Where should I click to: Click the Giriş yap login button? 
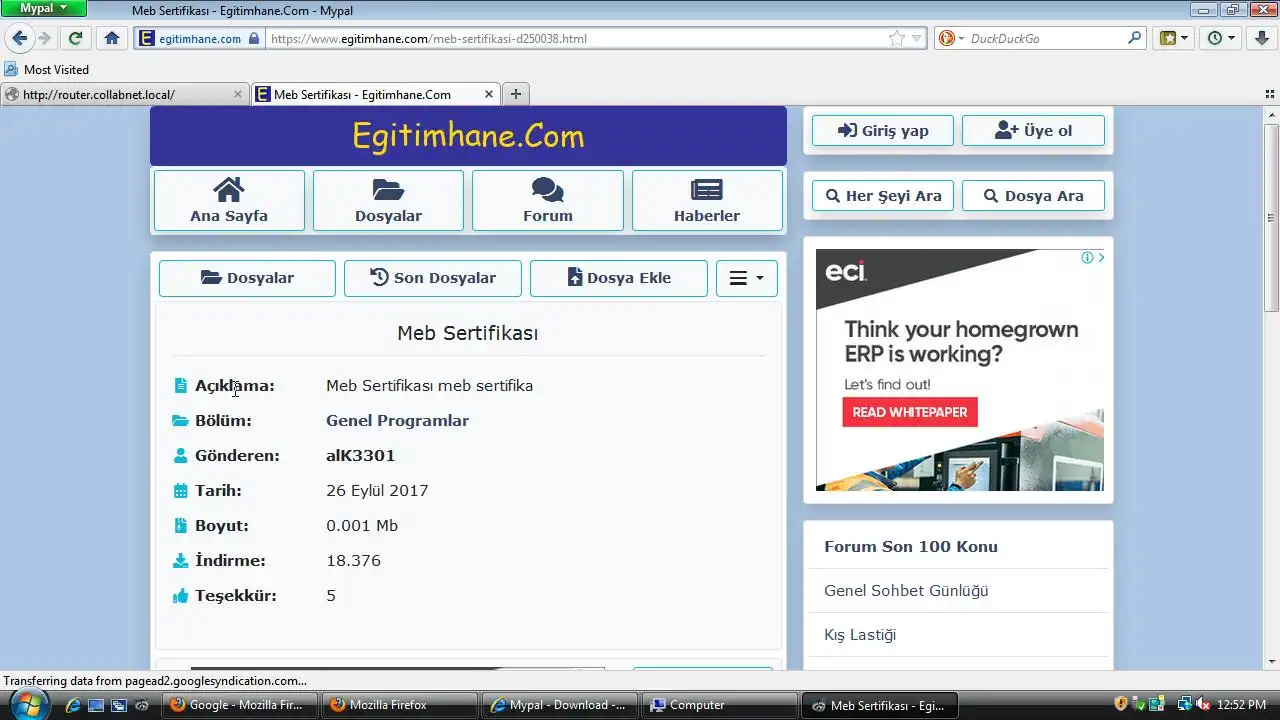(x=883, y=131)
